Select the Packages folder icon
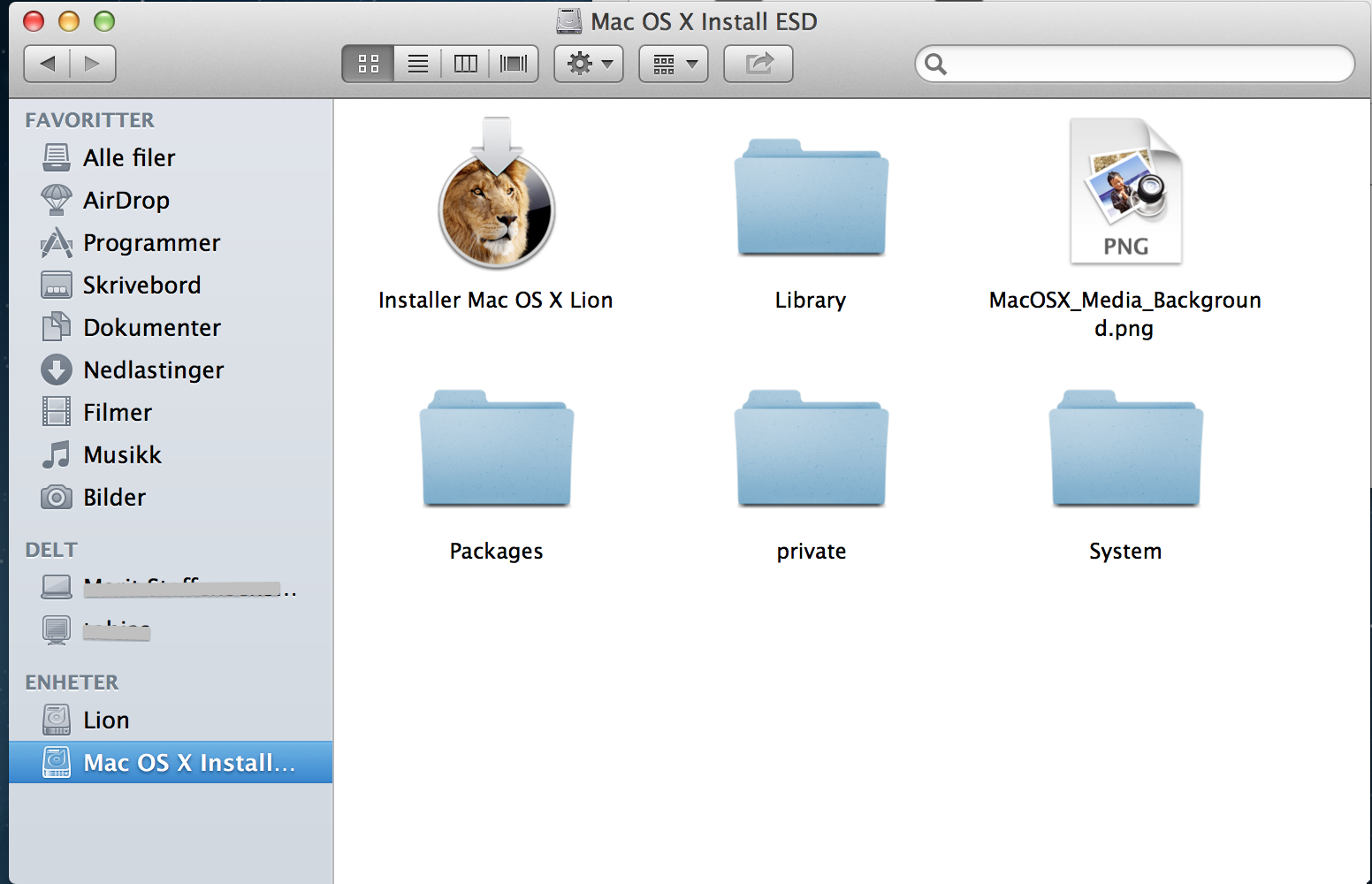This screenshot has width=1372, height=884. (497, 448)
